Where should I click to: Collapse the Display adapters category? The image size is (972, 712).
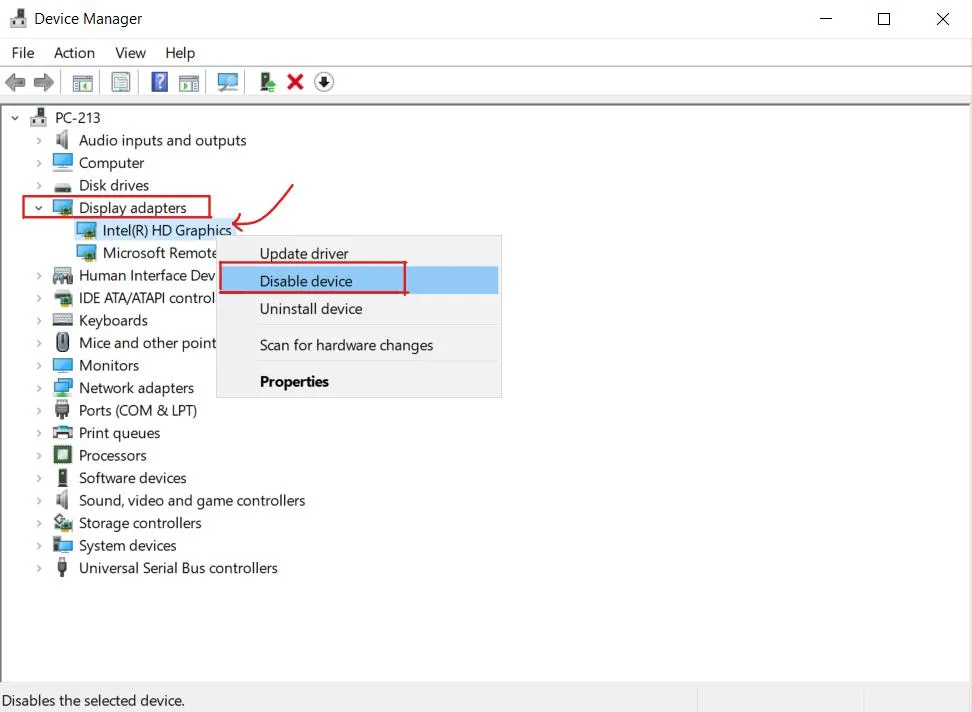point(38,207)
